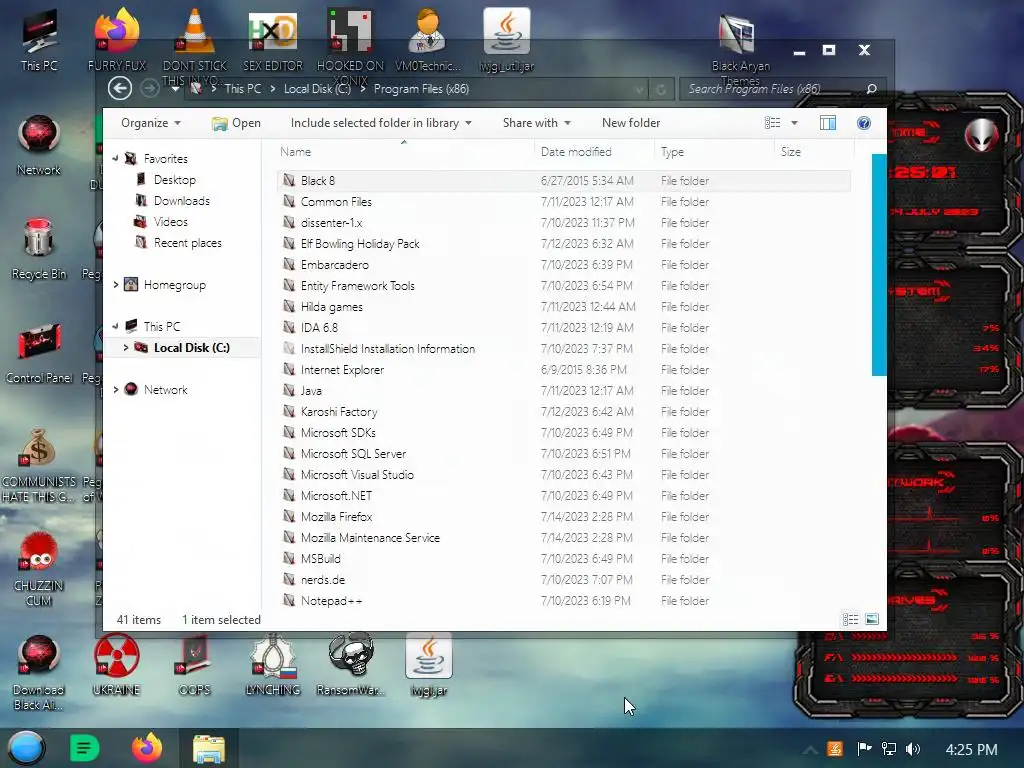
Task: Open the view options dropdown arrow
Action: coord(794,123)
